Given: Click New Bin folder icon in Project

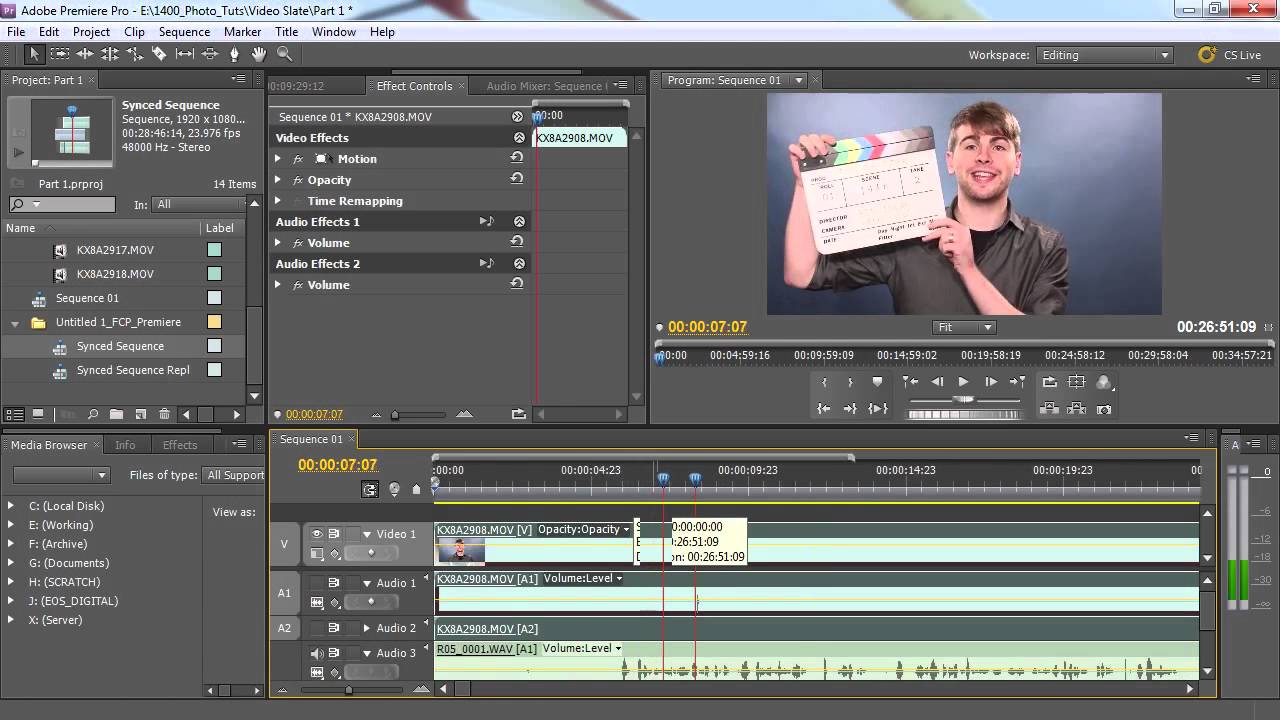Looking at the screenshot, I should [116, 414].
